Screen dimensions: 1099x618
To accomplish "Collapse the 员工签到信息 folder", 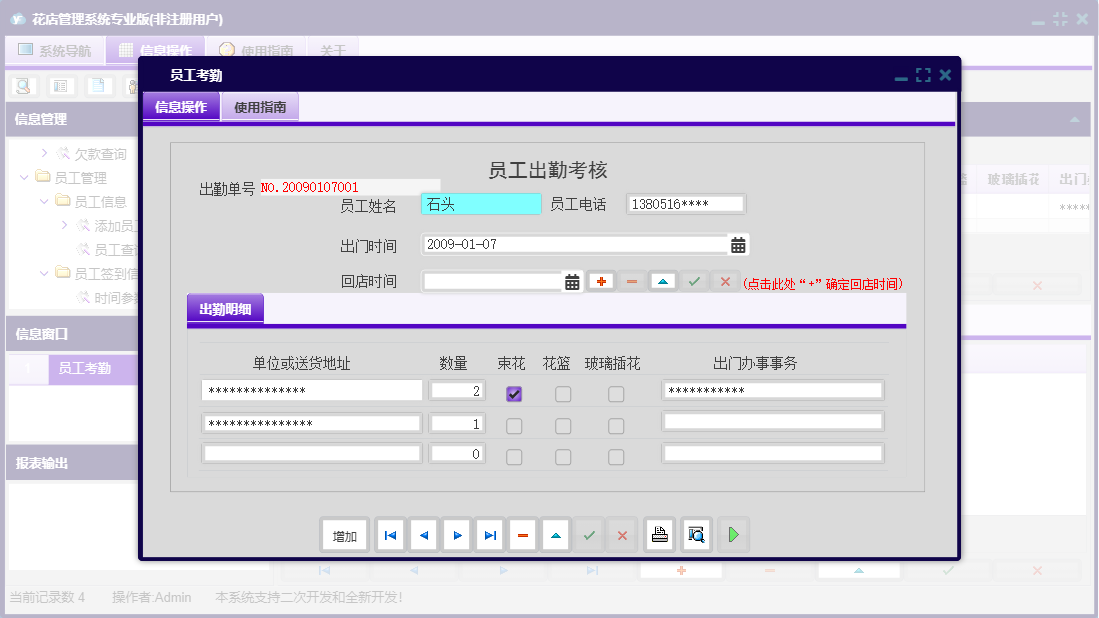I will [x=95, y=272].
